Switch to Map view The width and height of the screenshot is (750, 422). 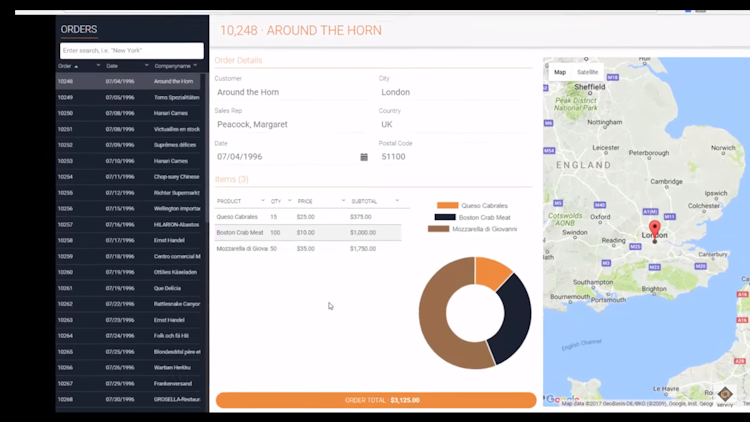click(x=560, y=72)
